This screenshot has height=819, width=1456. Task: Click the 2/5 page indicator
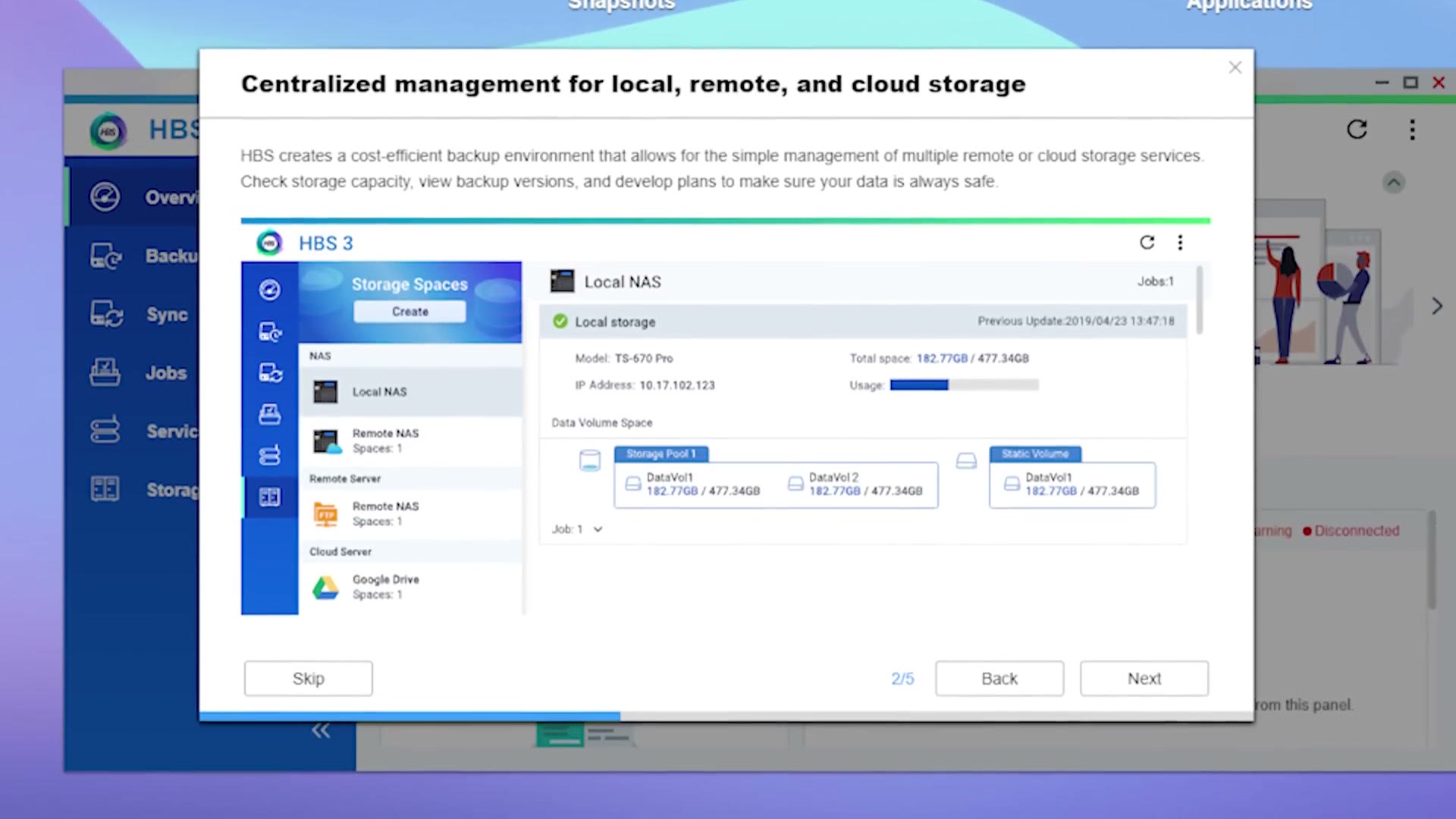pos(902,679)
